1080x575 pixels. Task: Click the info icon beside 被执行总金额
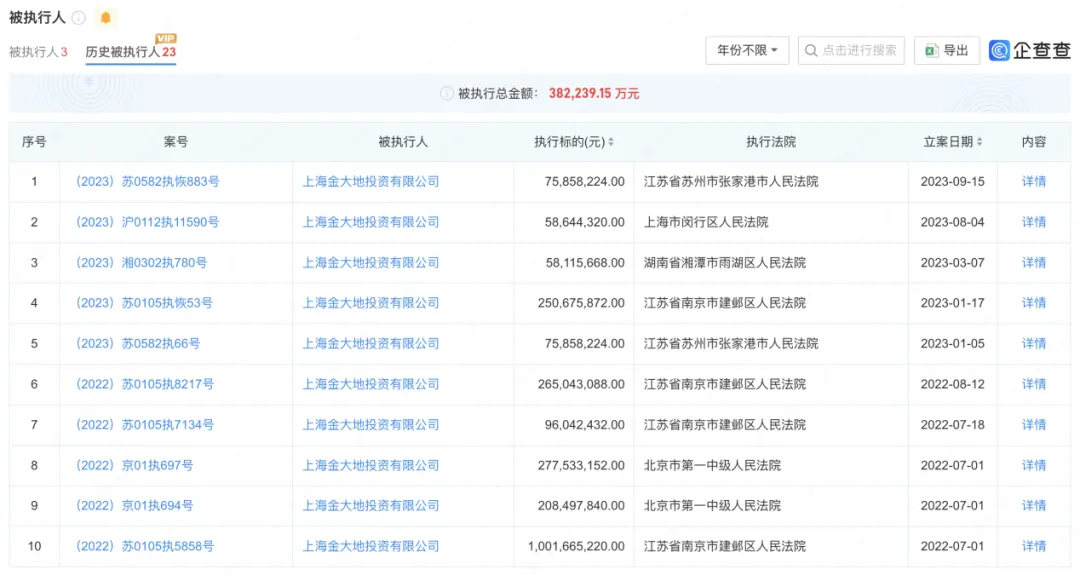(446, 94)
